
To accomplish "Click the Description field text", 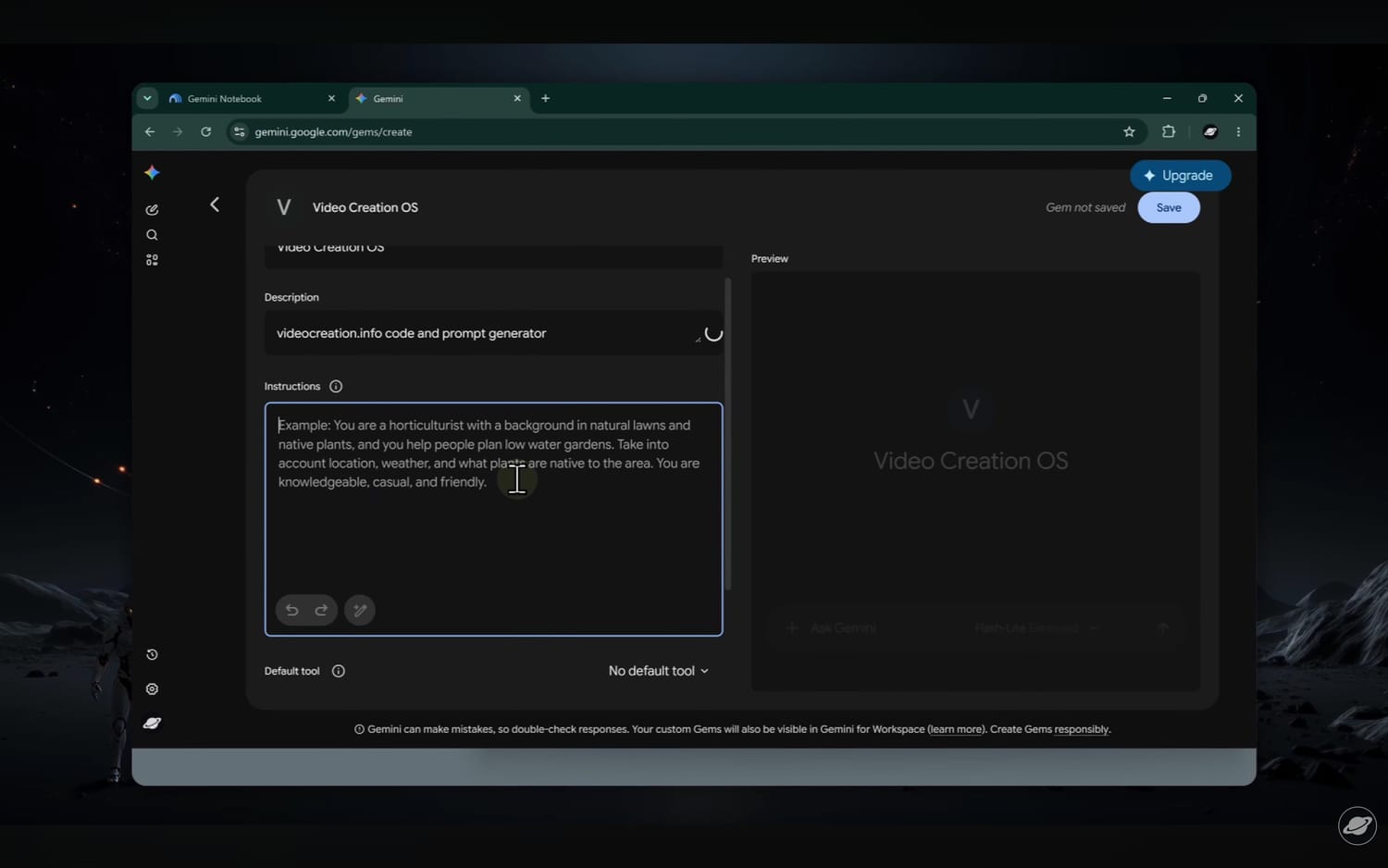I will (x=411, y=333).
